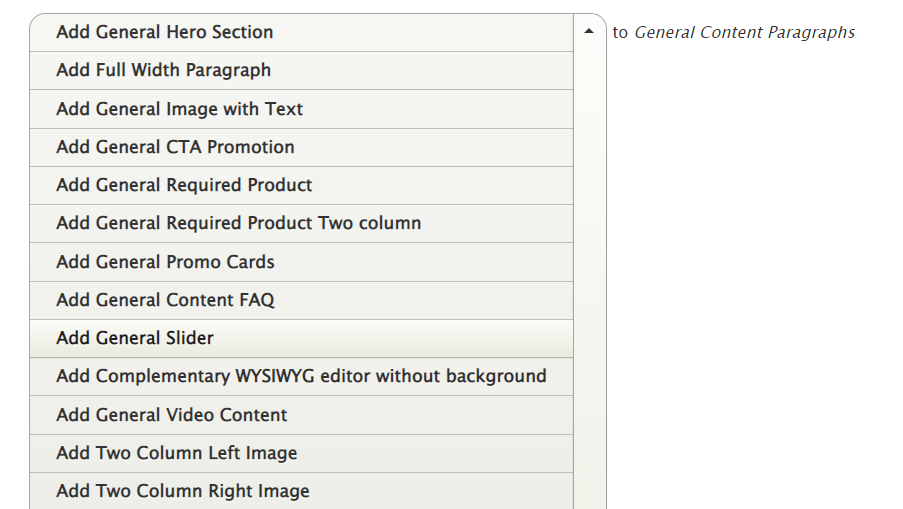Collapse the dropbutton arrow toggle
The image size is (903, 509).
click(589, 32)
